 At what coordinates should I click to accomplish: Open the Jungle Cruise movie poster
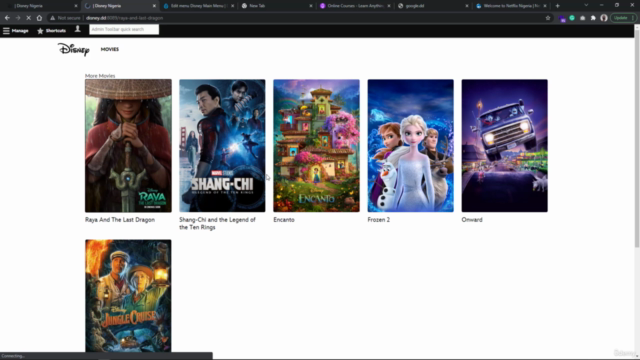[128, 296]
